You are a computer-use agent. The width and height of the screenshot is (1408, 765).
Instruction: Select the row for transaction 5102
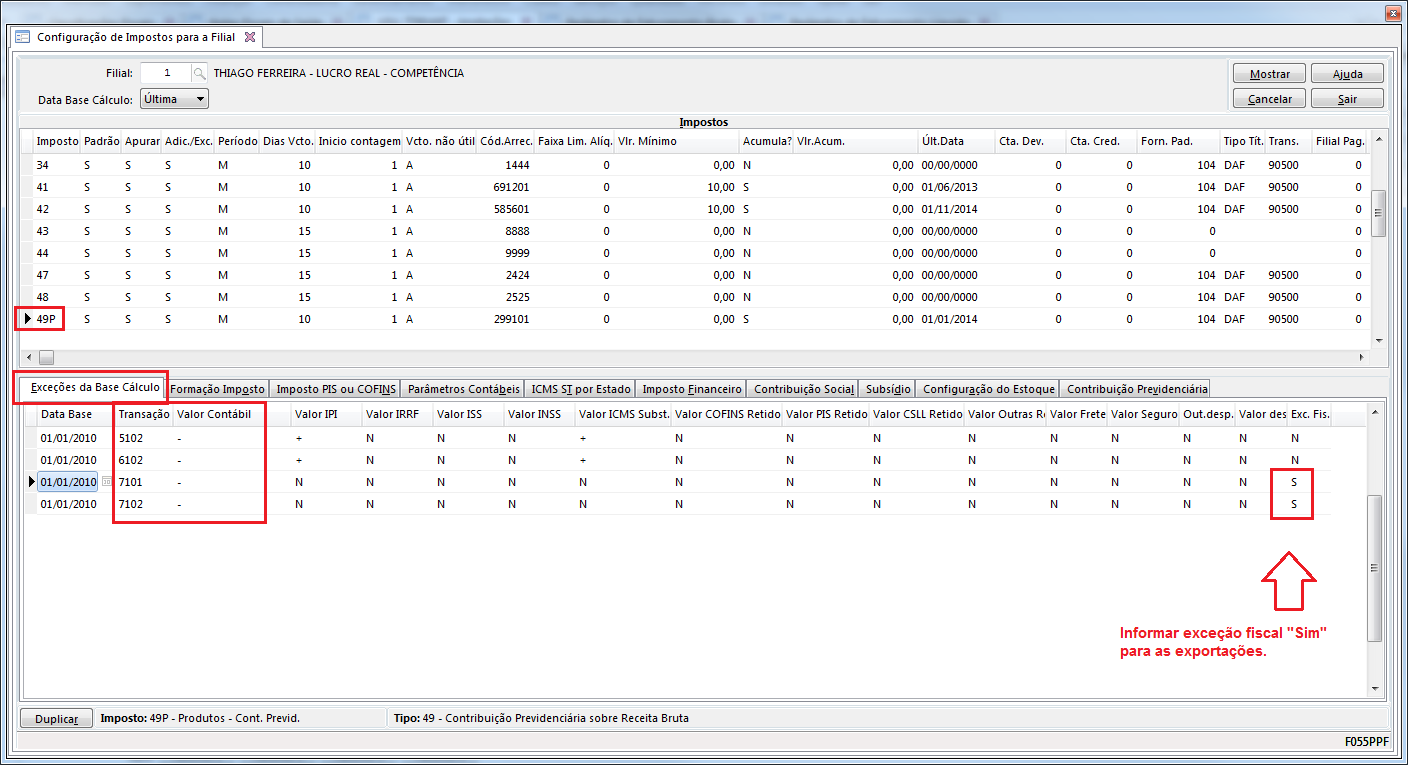132,438
